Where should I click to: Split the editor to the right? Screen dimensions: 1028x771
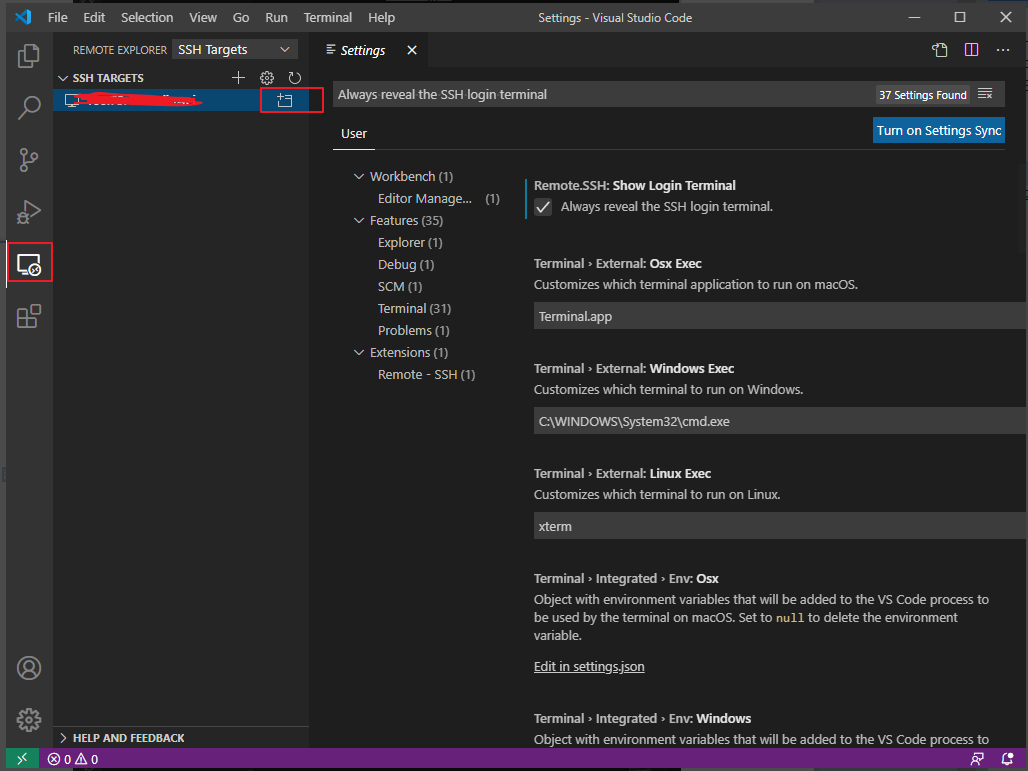tap(972, 50)
